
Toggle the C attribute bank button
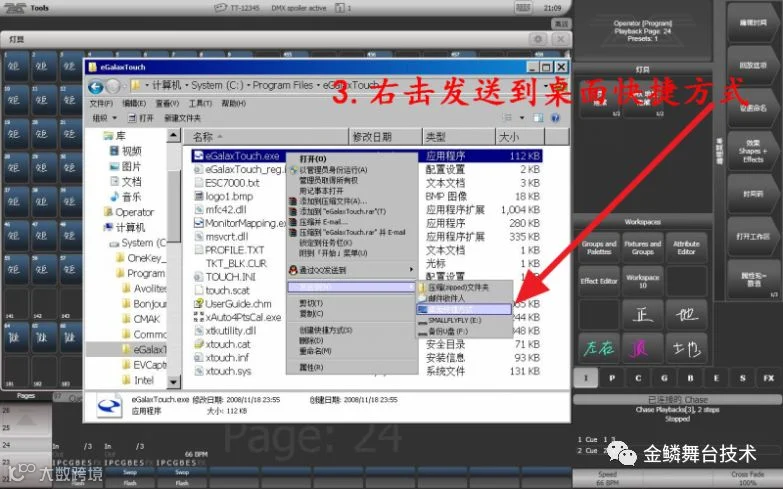[x=638, y=378]
